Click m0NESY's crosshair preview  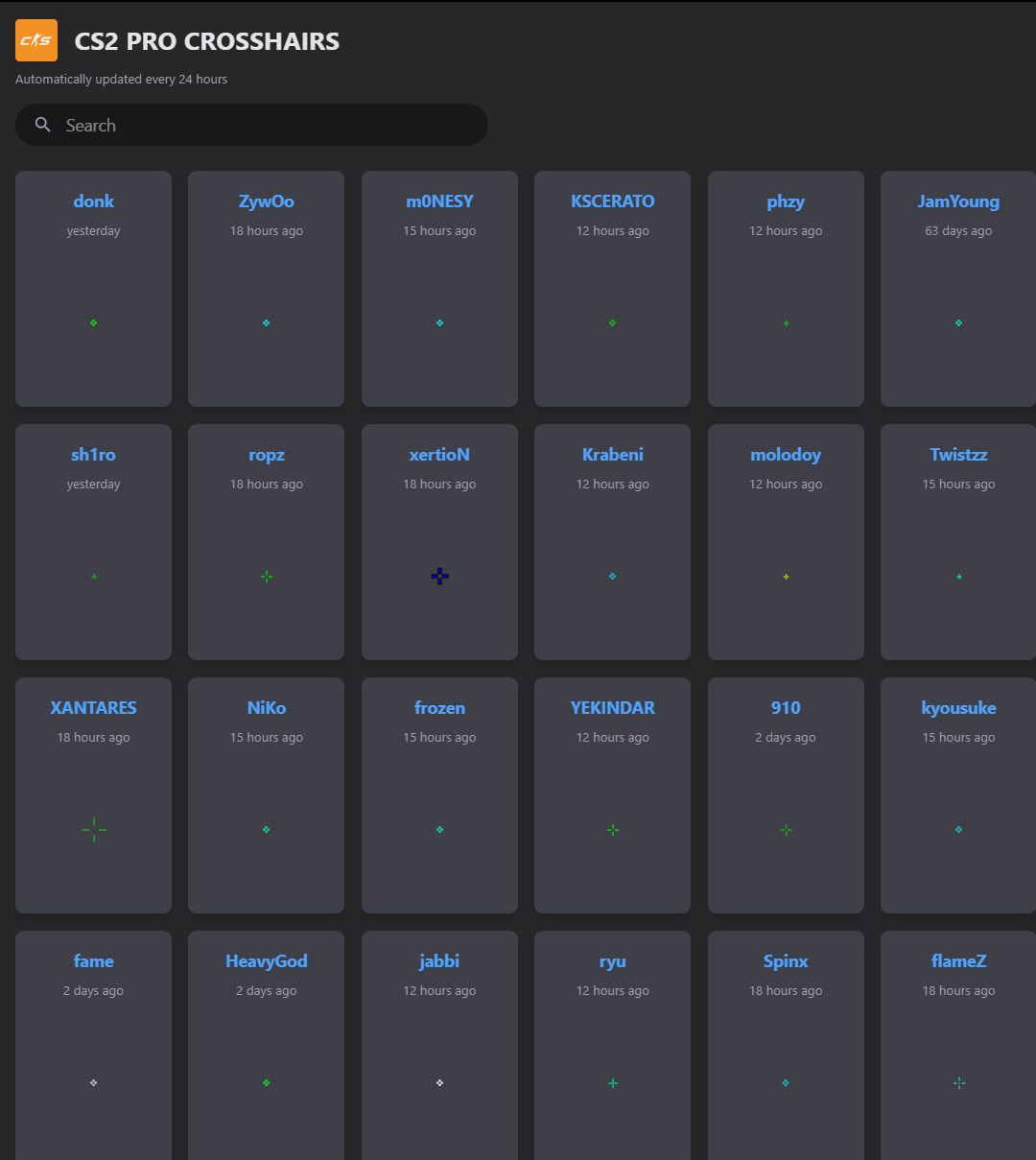click(439, 323)
